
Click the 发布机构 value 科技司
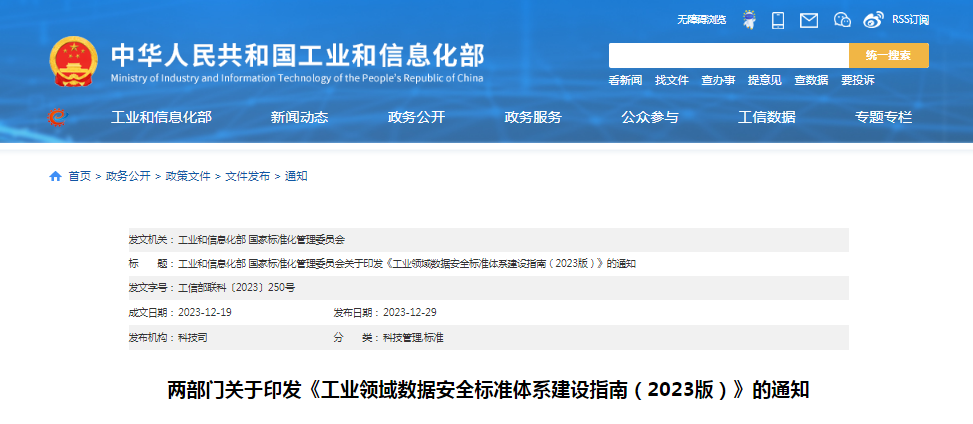(192, 338)
